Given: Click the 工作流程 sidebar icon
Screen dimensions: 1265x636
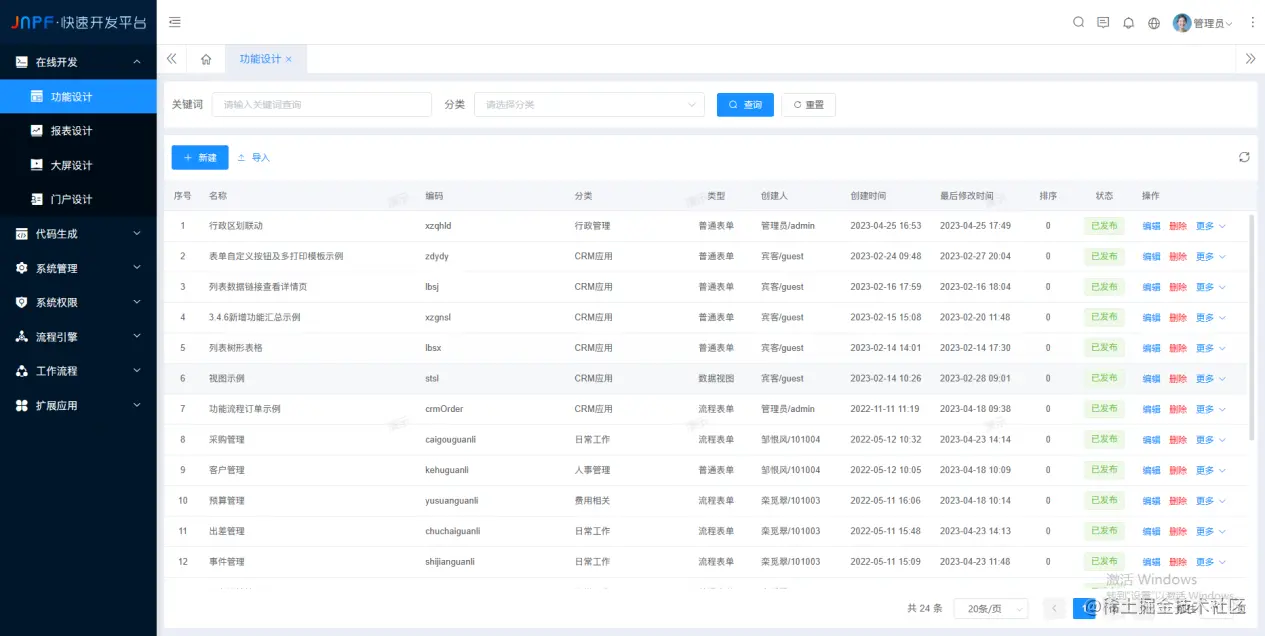Looking at the screenshot, I should tap(22, 371).
